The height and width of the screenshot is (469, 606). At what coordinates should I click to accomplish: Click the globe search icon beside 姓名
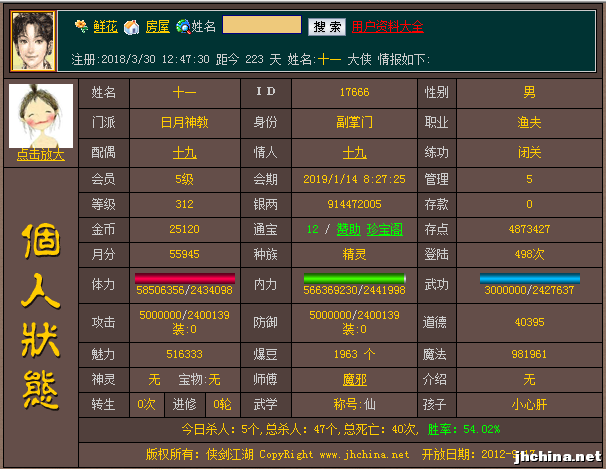point(183,27)
